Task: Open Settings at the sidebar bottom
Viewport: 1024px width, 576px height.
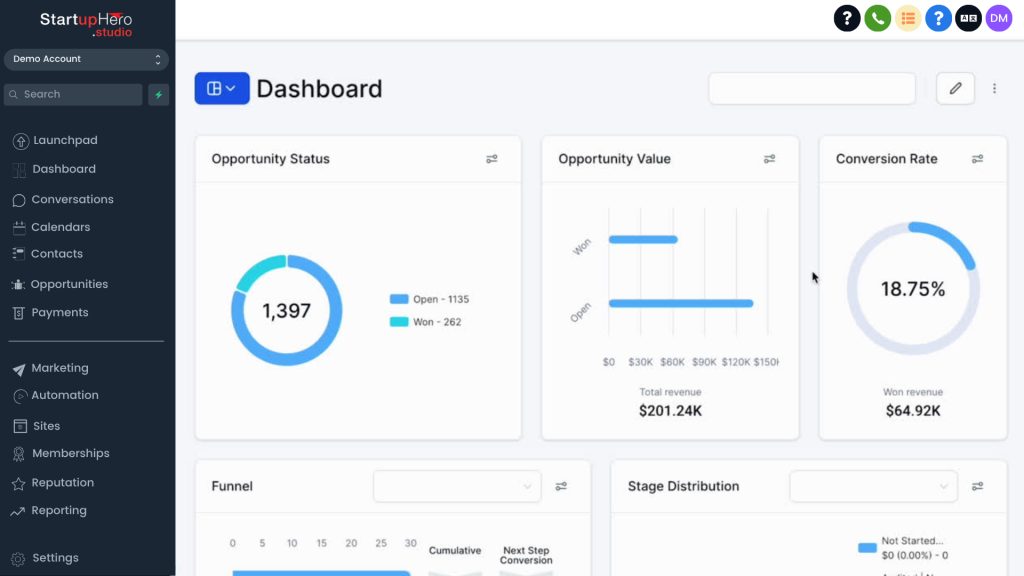Action: coord(55,558)
